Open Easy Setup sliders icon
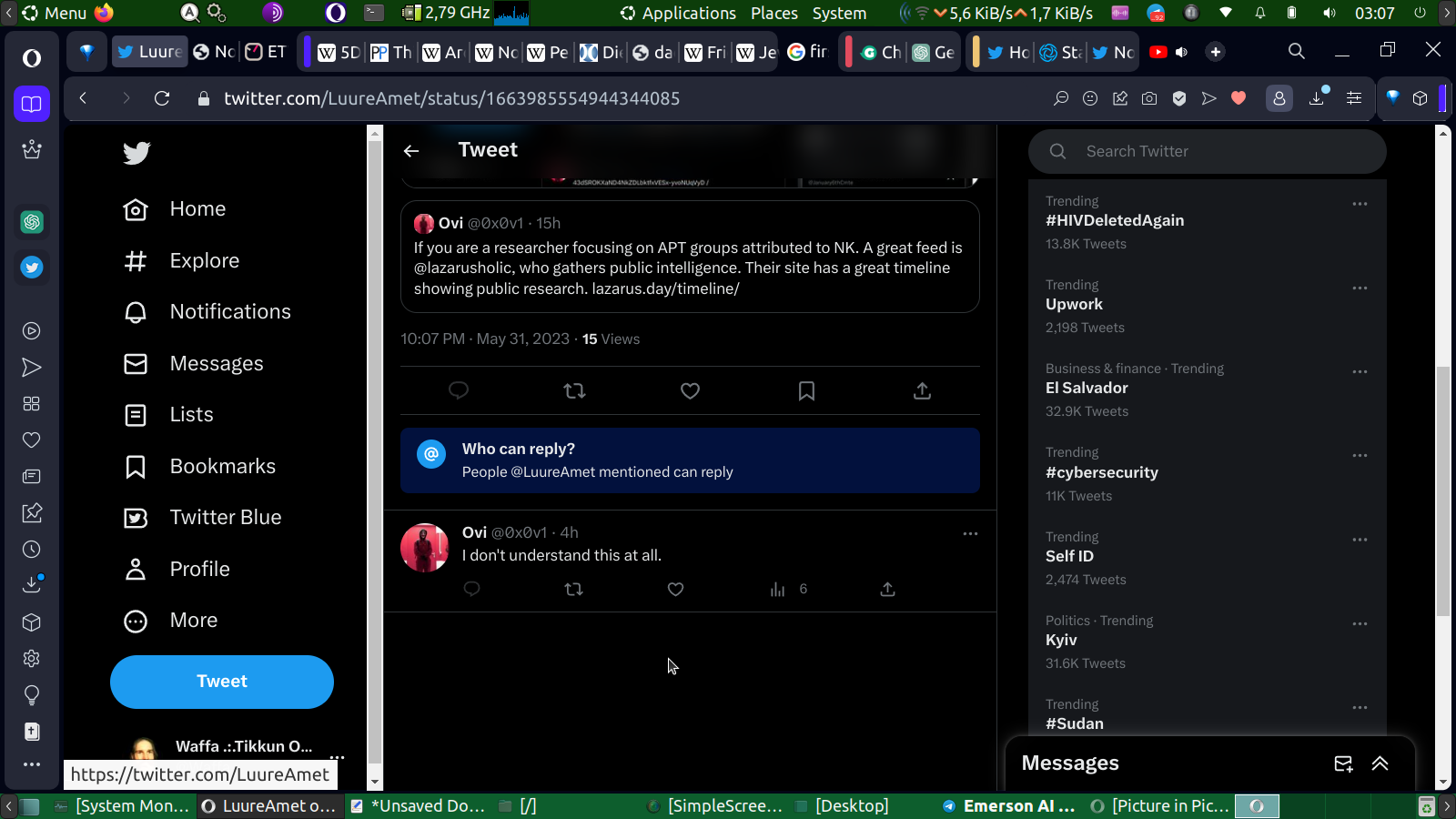 (1354, 98)
